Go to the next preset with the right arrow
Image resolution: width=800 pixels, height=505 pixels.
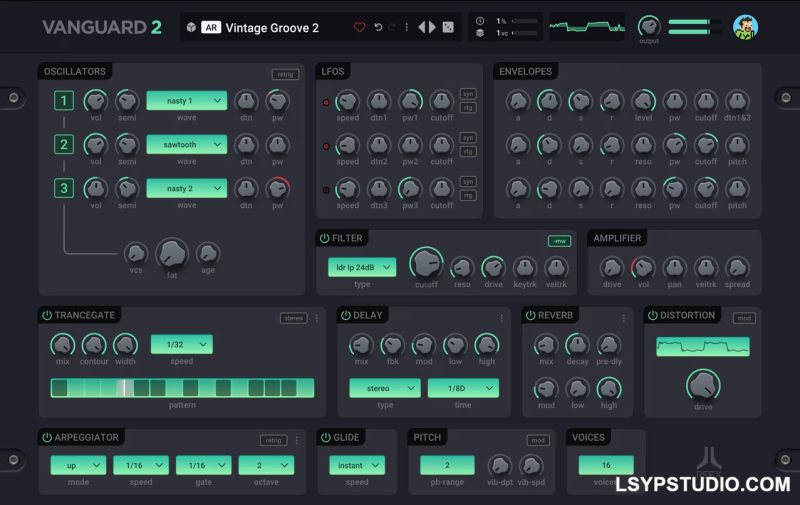point(432,27)
